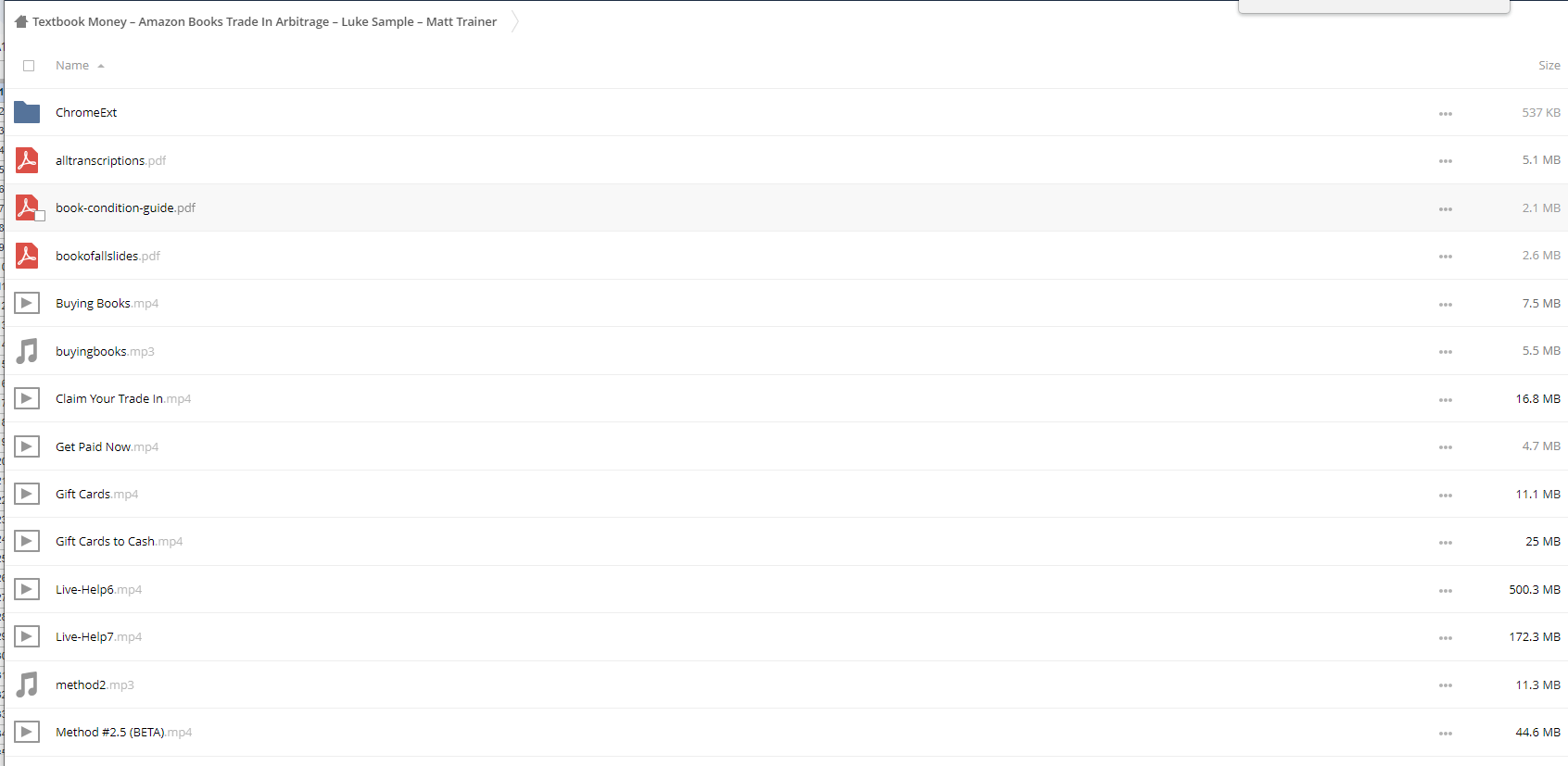The image size is (1568, 766).
Task: Click the video icon for Gift Cards to Cash.mp4
Action: (27, 541)
